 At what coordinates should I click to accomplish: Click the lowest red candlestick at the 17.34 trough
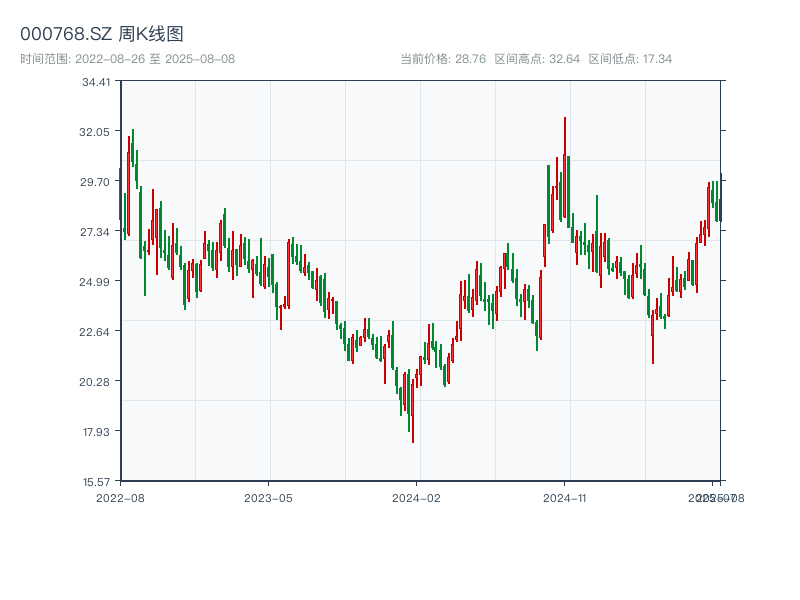click(413, 411)
